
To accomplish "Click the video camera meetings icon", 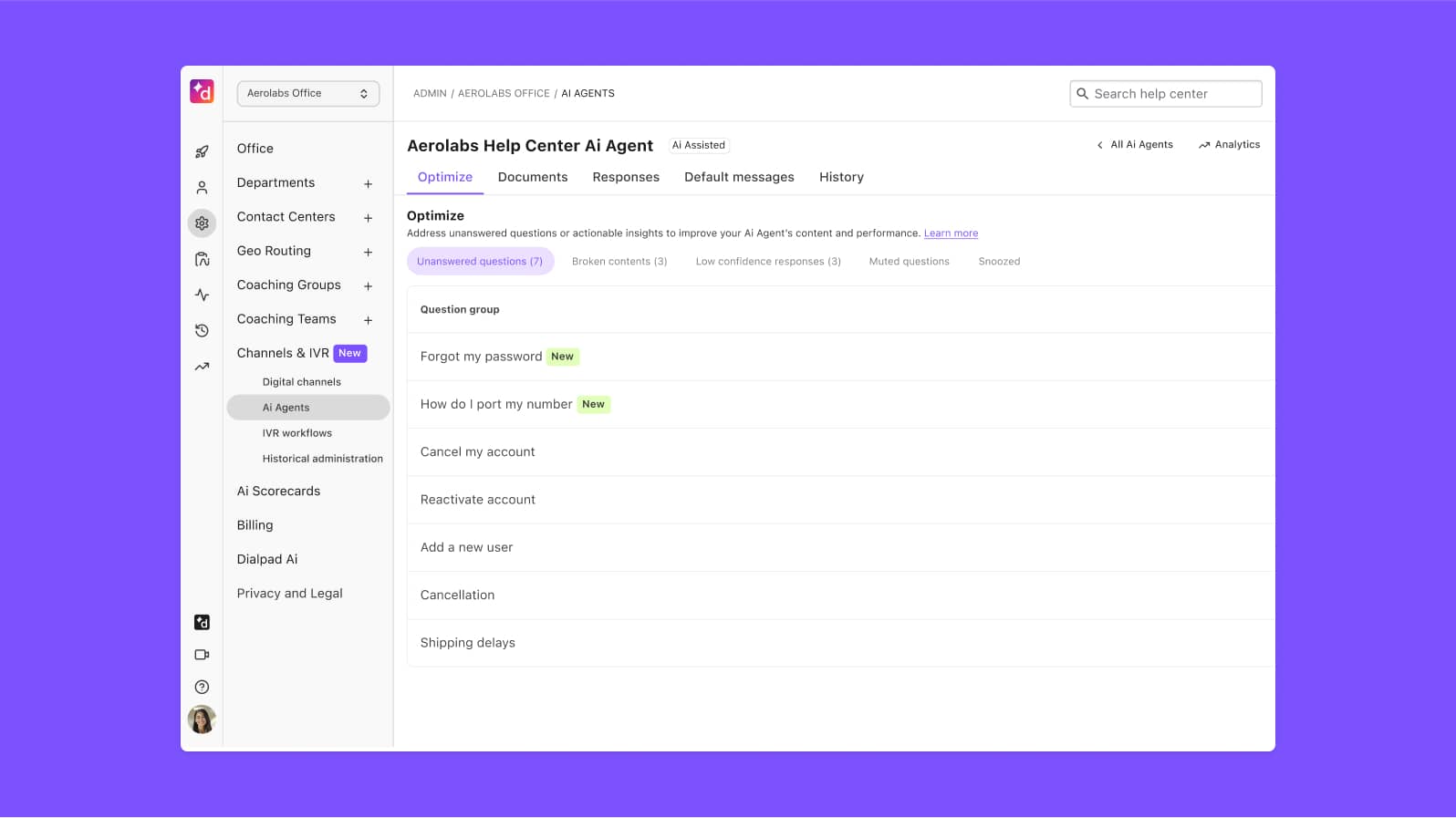I will click(x=202, y=655).
